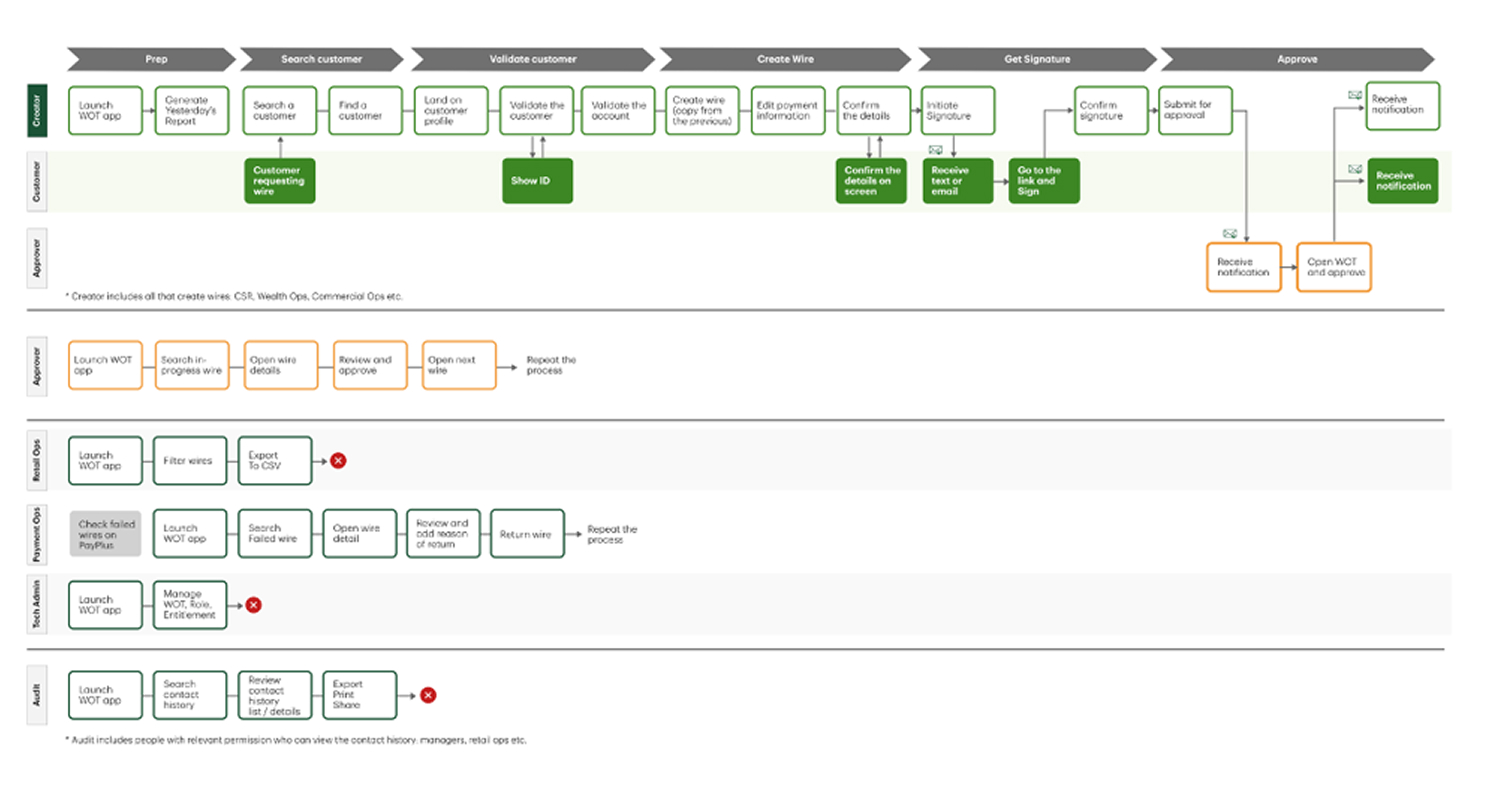Viewport: 1496px width, 798px height.
Task: Select the Search a customer step
Action: coord(279,110)
